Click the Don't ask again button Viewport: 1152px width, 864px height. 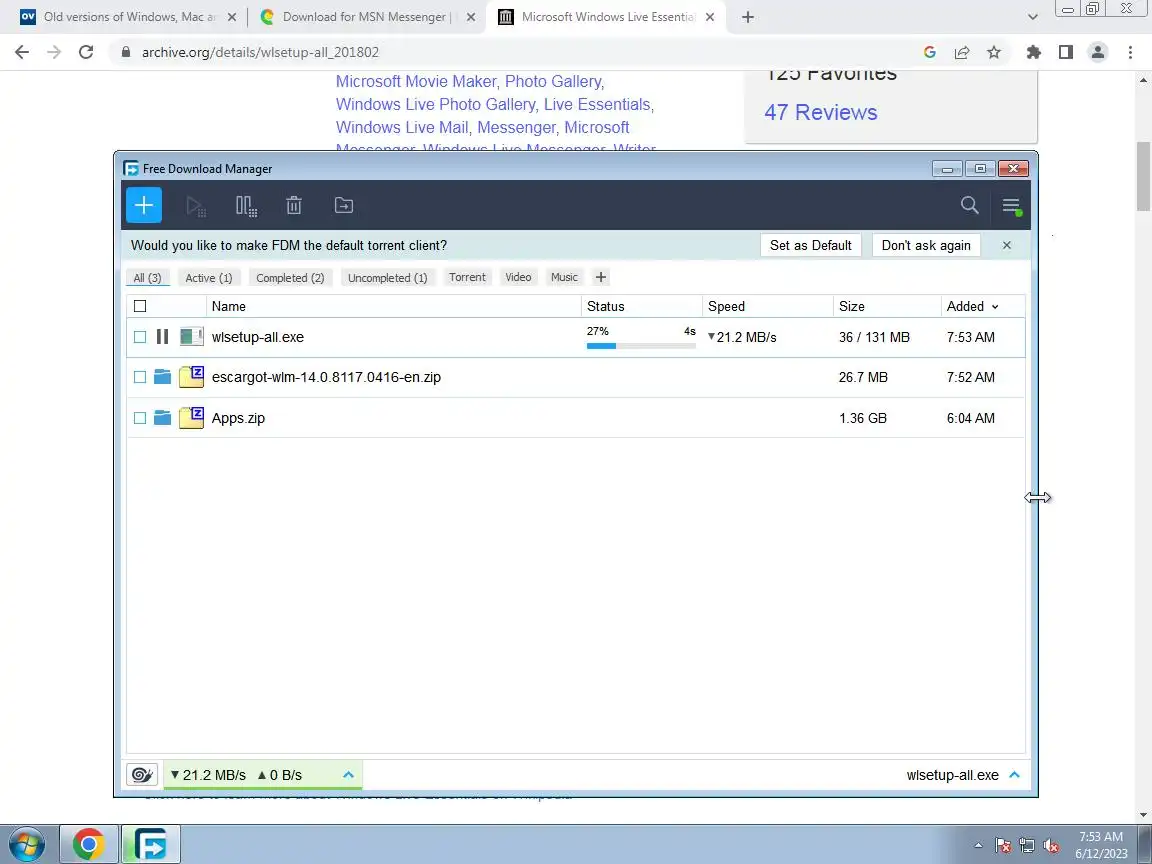coord(926,245)
